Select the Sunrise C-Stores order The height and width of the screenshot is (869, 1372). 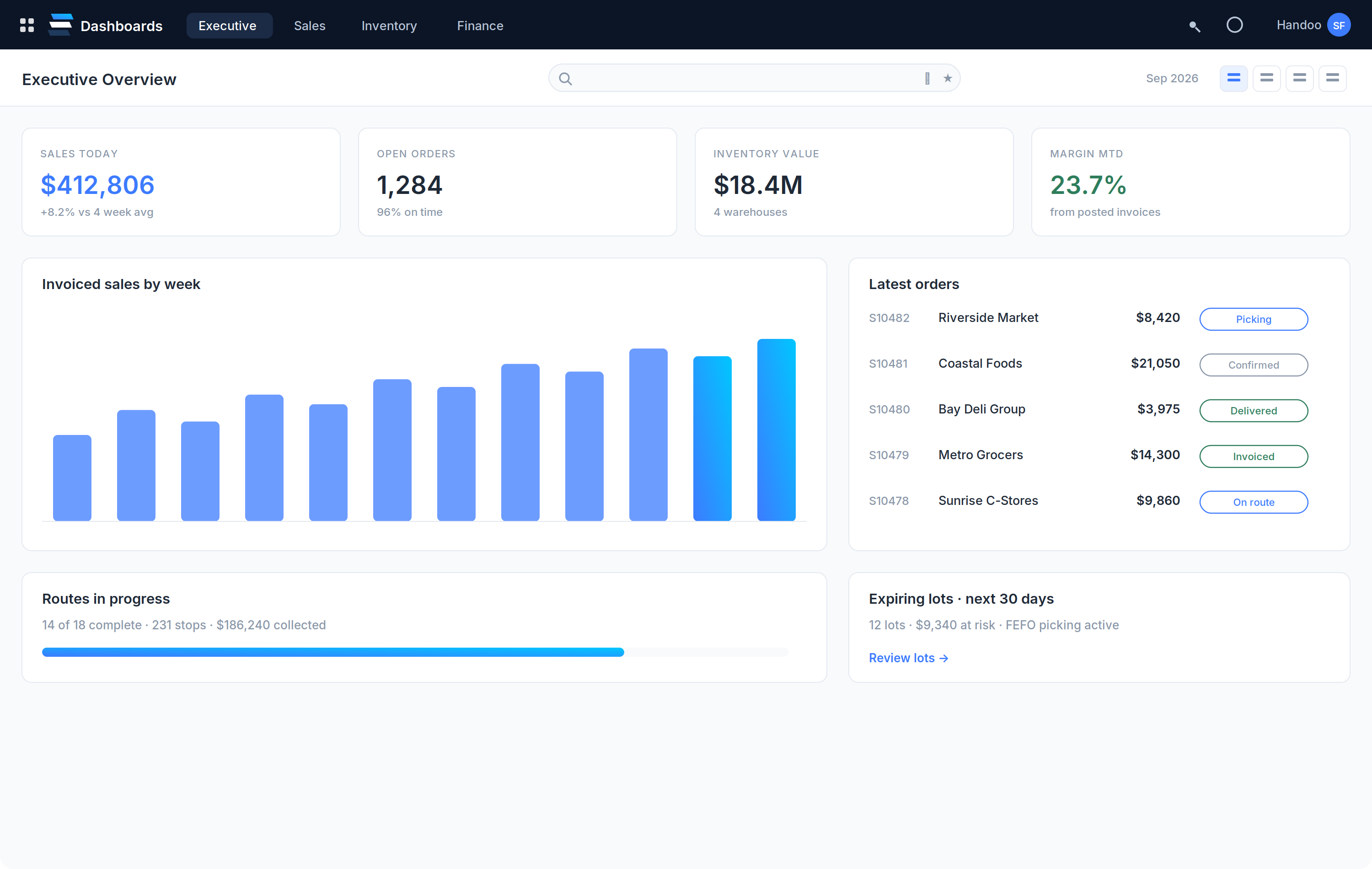tap(1088, 501)
